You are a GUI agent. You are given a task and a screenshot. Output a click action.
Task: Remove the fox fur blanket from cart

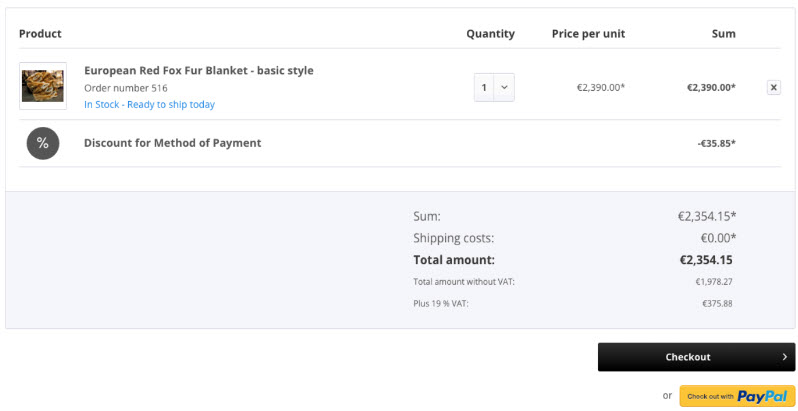773,87
